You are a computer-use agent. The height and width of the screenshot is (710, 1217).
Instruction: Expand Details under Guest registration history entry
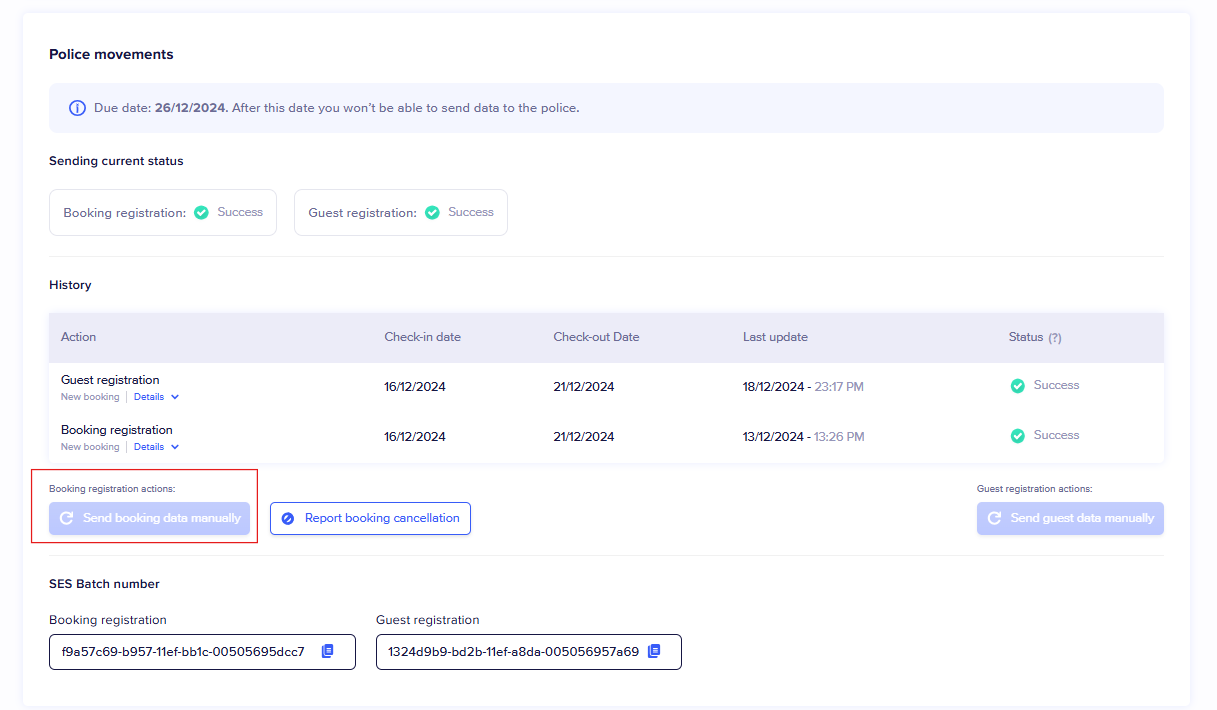pos(156,397)
